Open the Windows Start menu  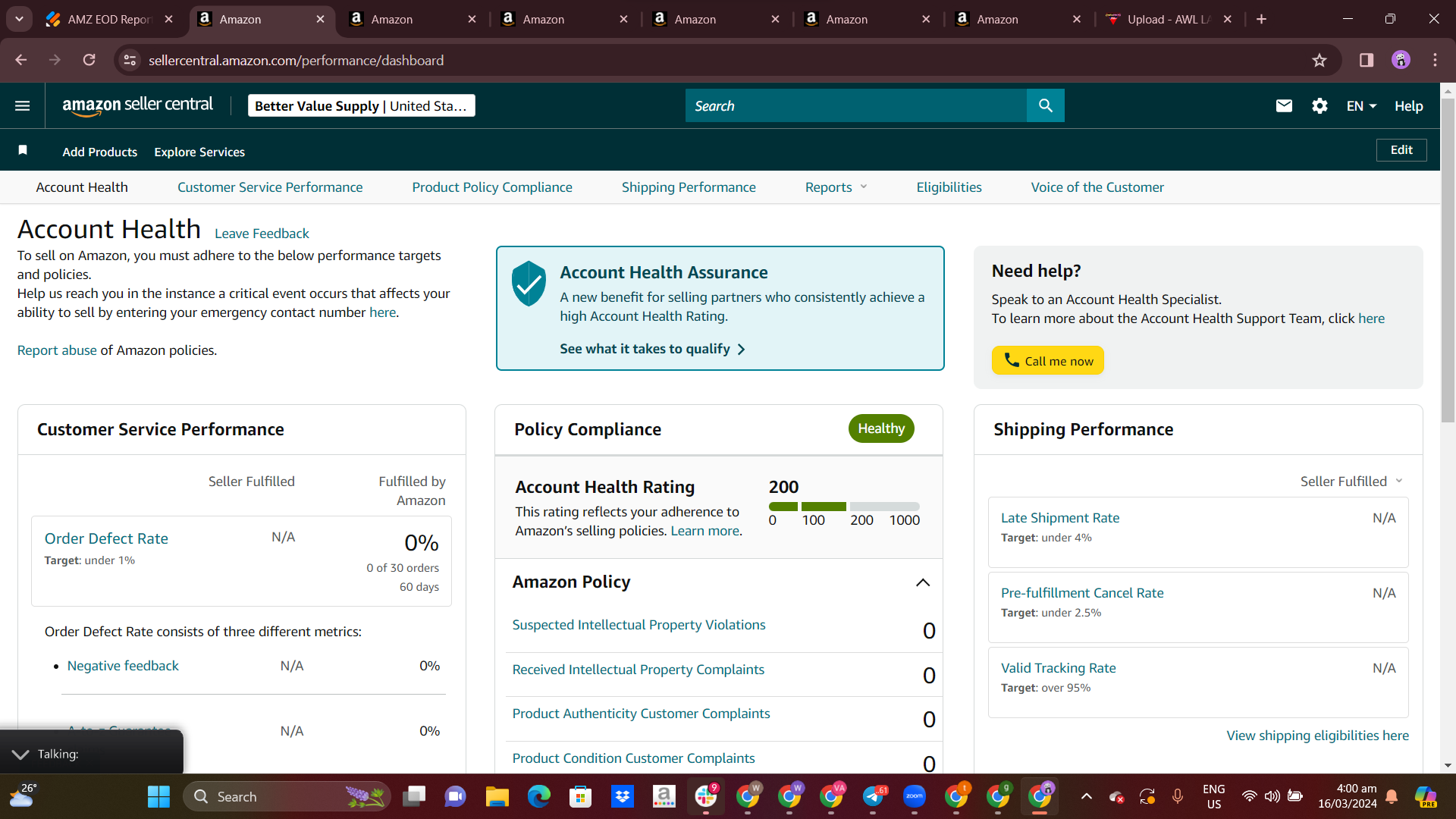click(158, 796)
